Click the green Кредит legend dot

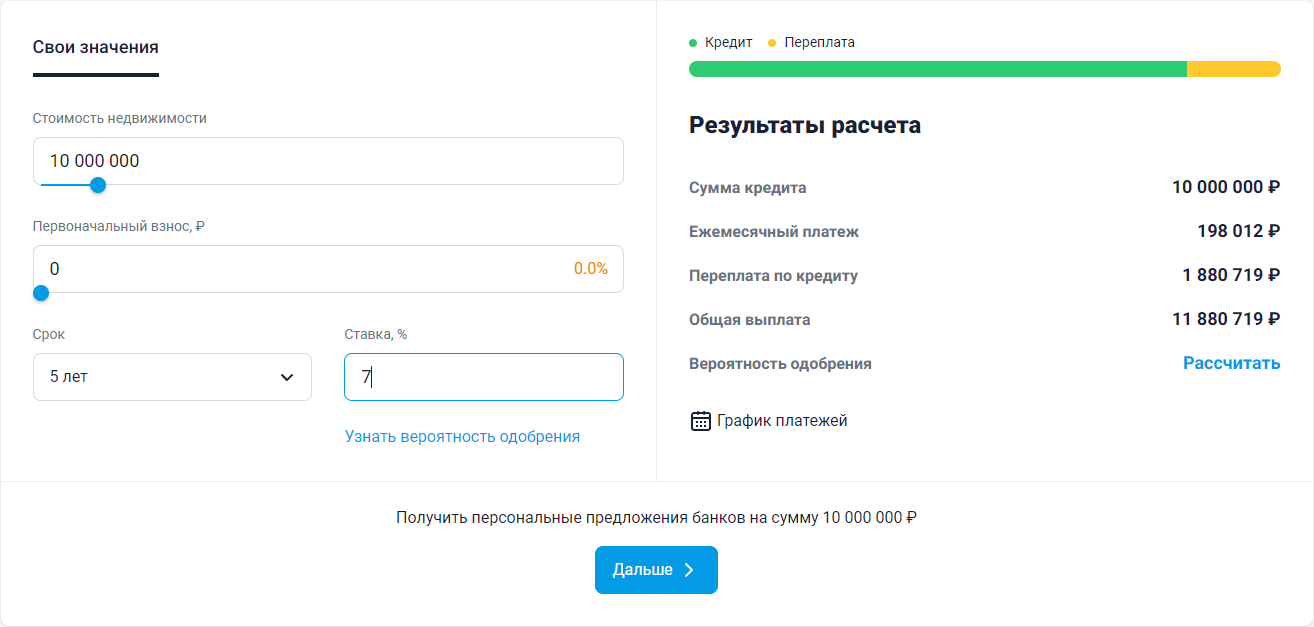click(x=693, y=43)
